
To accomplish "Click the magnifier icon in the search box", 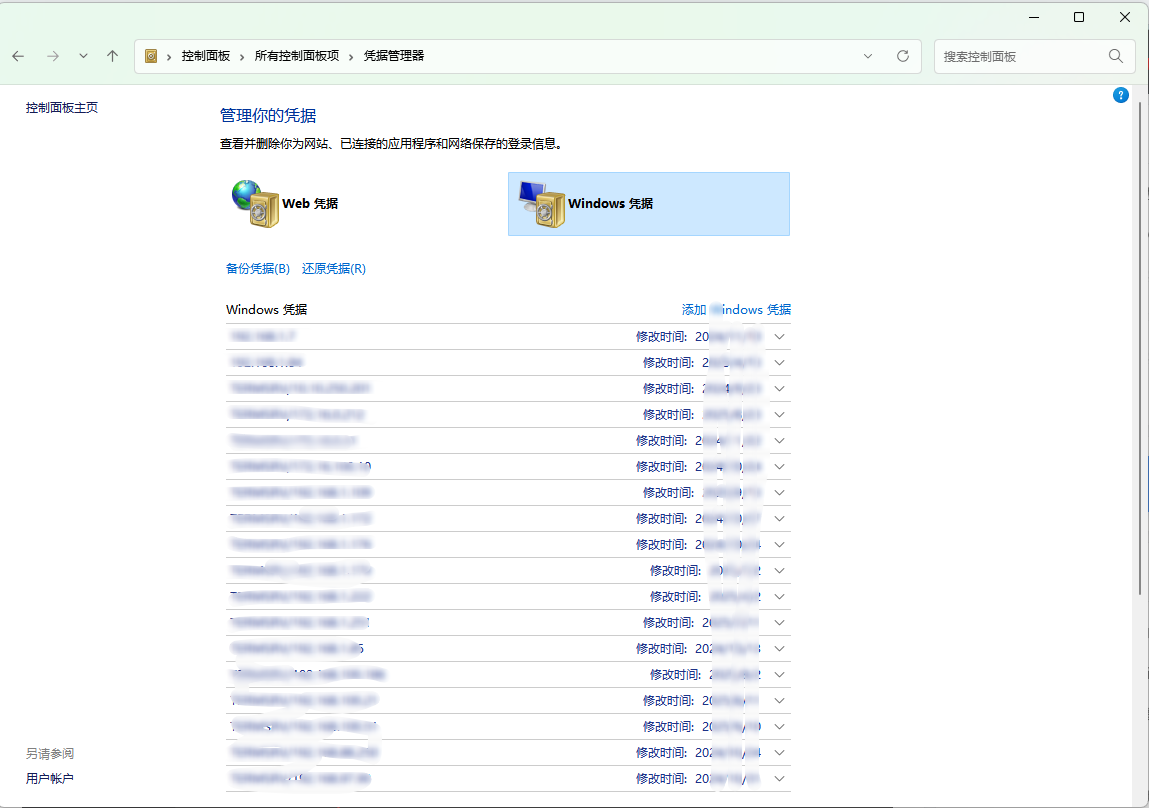I will pos(1115,56).
